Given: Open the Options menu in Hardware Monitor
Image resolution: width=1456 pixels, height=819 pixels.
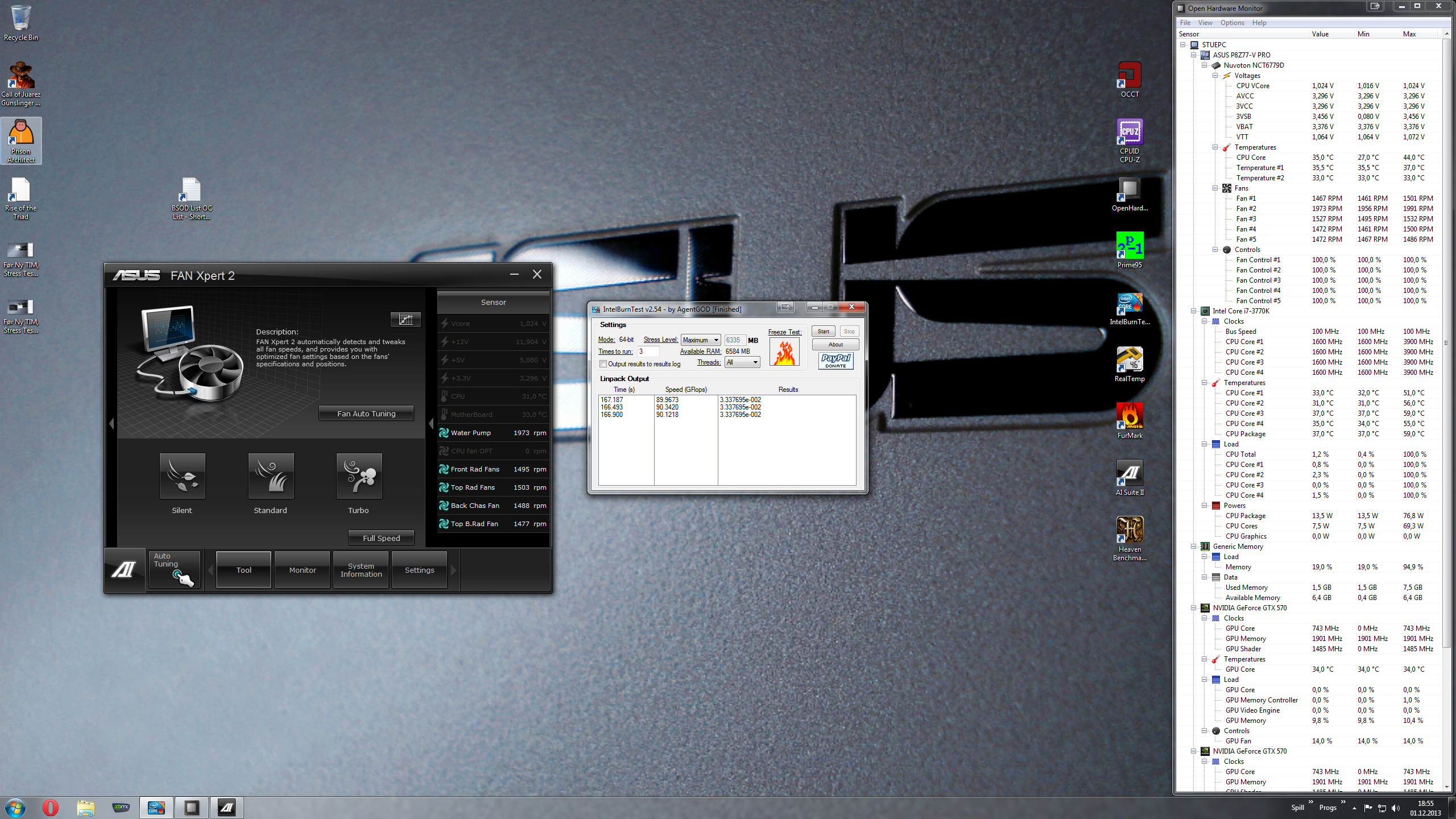Looking at the screenshot, I should coord(1232,23).
